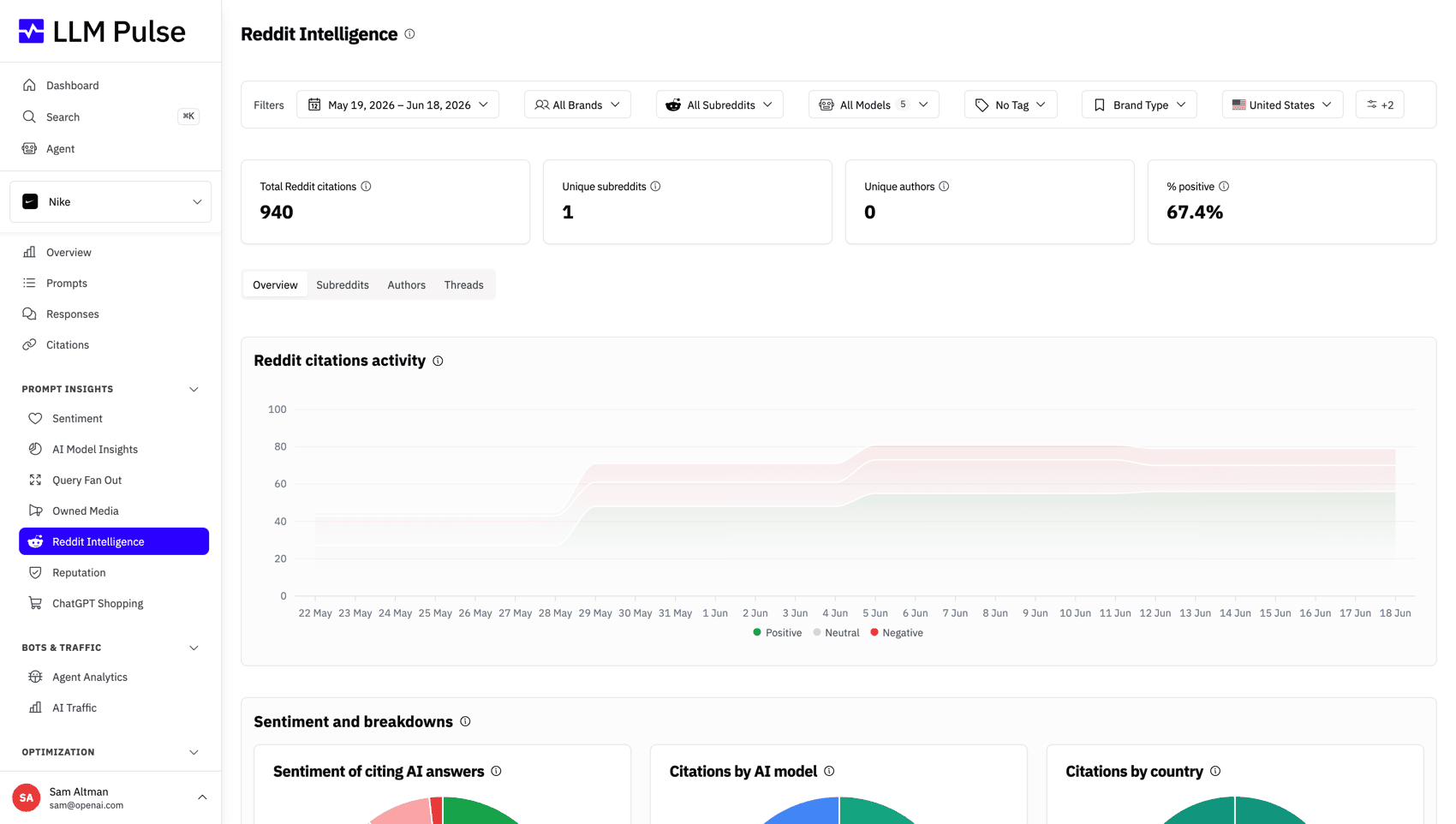Click the Owned Media flag icon
The image size is (1456, 824).
(x=35, y=511)
